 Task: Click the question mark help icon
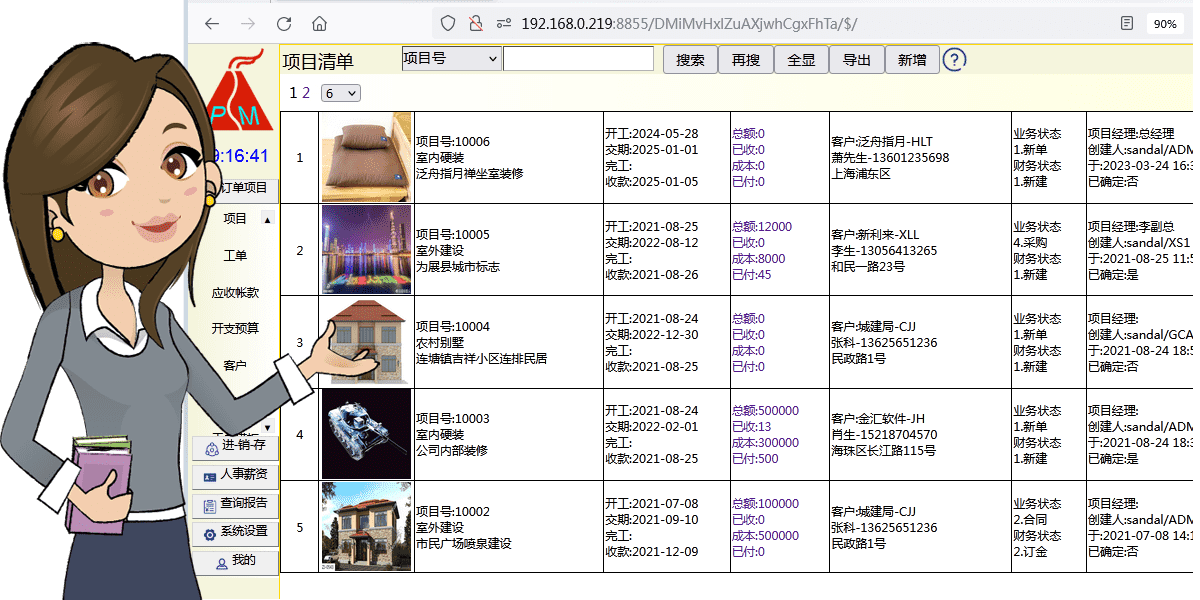pos(956,60)
